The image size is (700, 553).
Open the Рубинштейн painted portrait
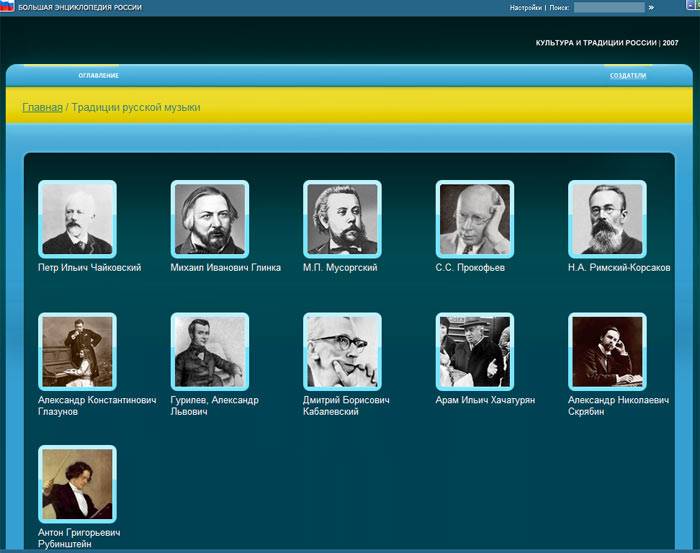point(77,484)
